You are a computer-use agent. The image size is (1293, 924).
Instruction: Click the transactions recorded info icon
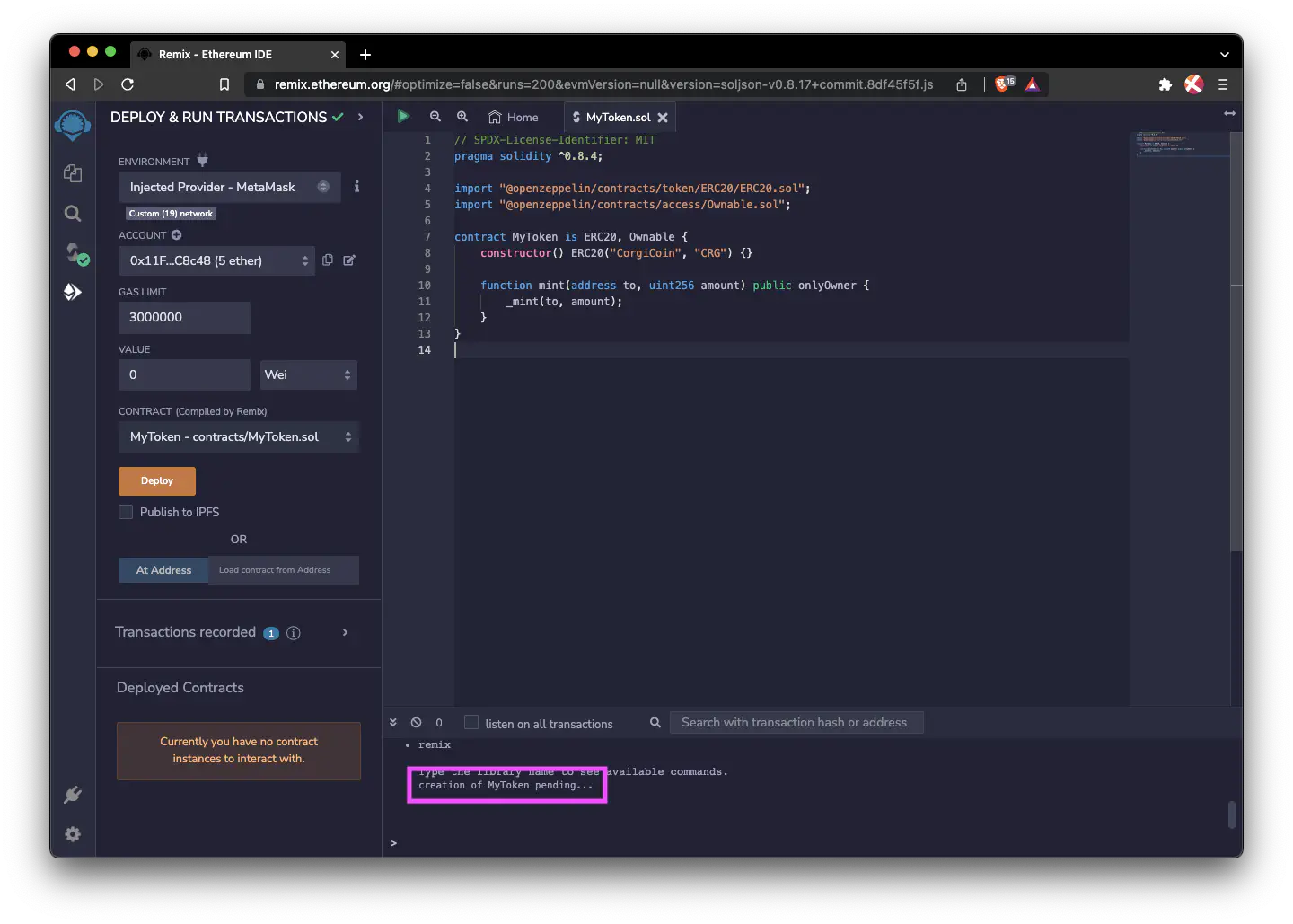click(x=293, y=633)
